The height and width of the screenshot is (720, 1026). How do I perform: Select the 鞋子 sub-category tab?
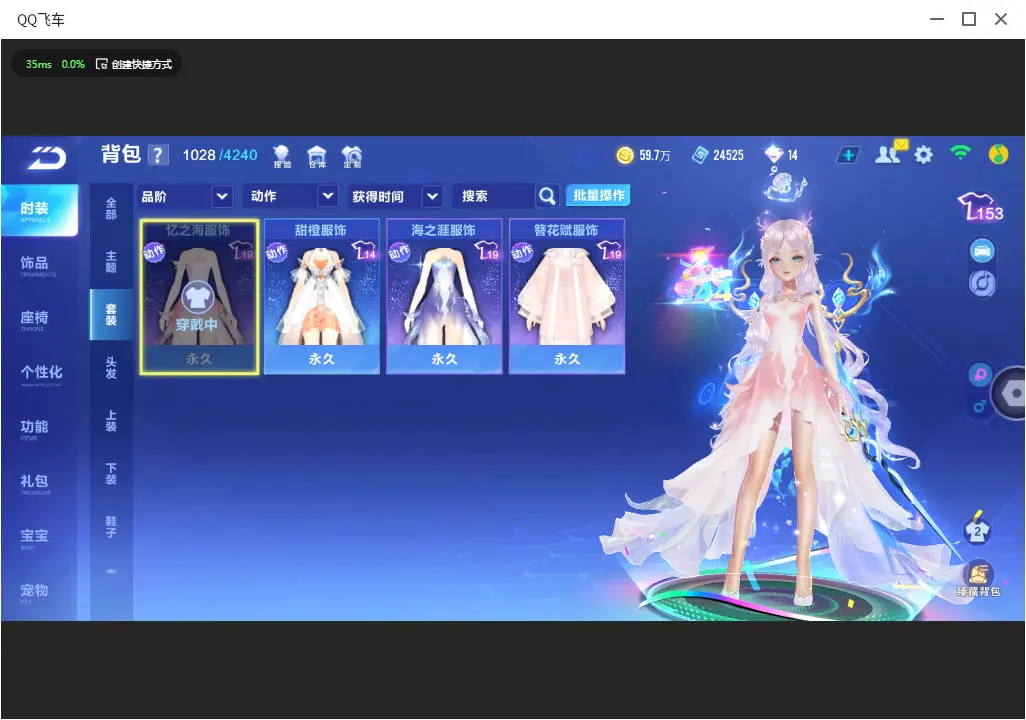tap(111, 527)
